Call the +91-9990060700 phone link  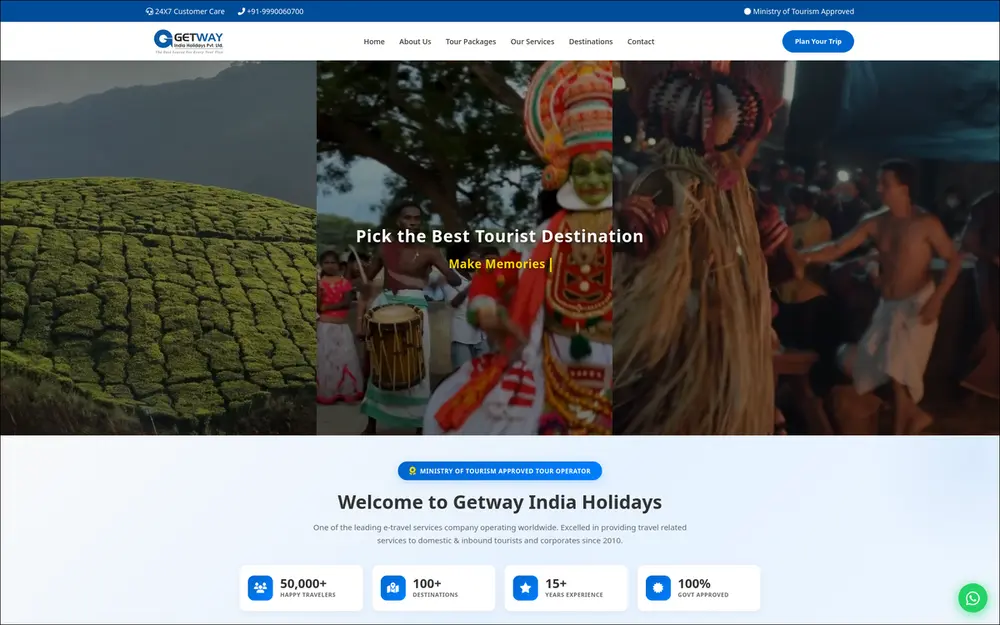point(275,11)
